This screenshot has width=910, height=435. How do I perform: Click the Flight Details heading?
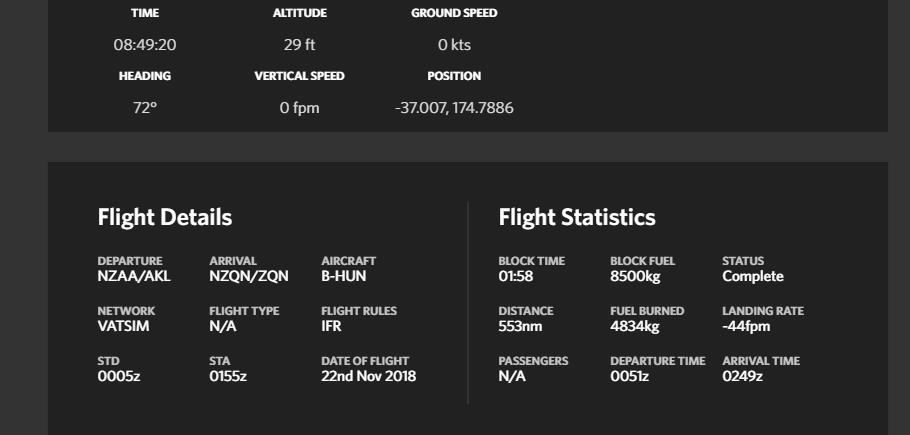click(x=165, y=217)
